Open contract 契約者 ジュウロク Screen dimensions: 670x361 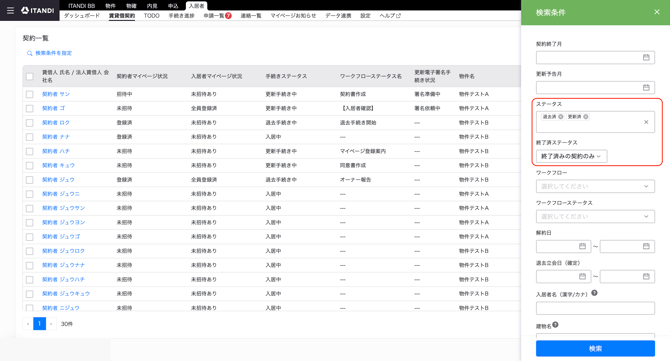click(x=63, y=251)
